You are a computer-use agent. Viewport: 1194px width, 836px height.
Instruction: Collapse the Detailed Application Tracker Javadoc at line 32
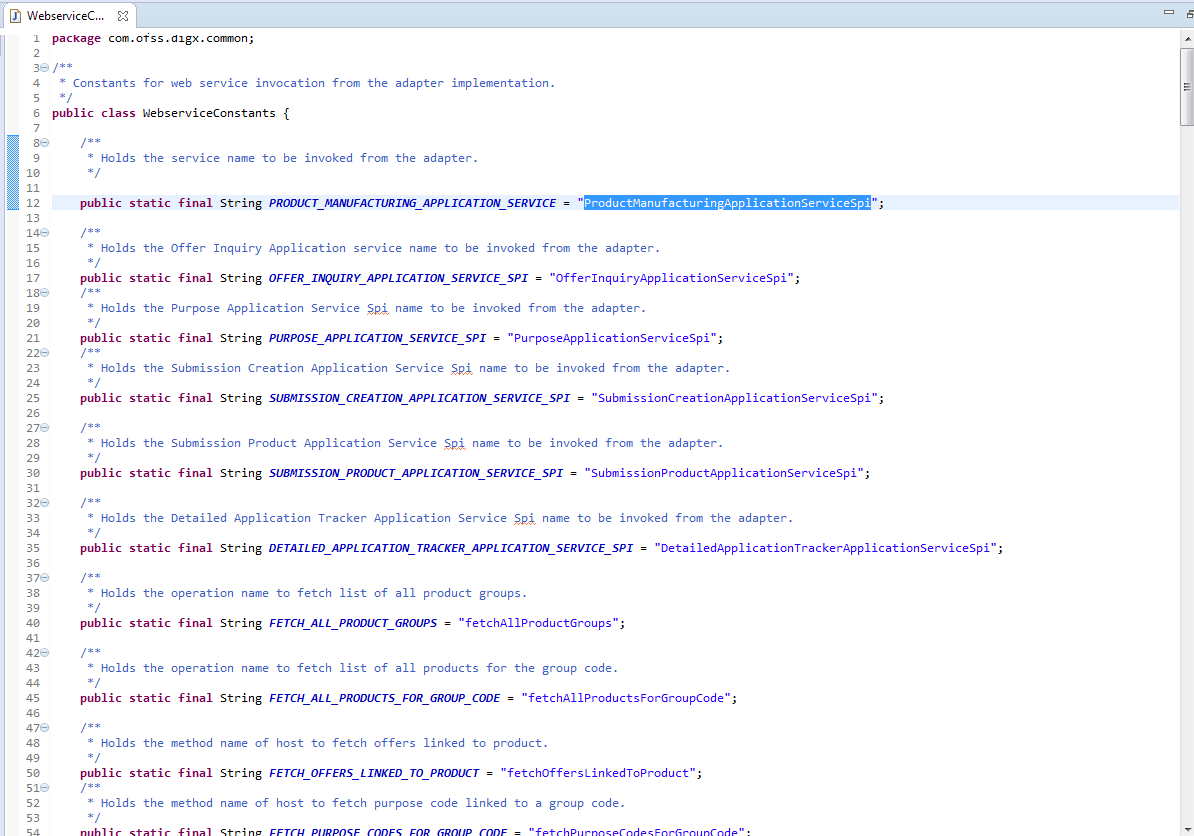point(44,502)
